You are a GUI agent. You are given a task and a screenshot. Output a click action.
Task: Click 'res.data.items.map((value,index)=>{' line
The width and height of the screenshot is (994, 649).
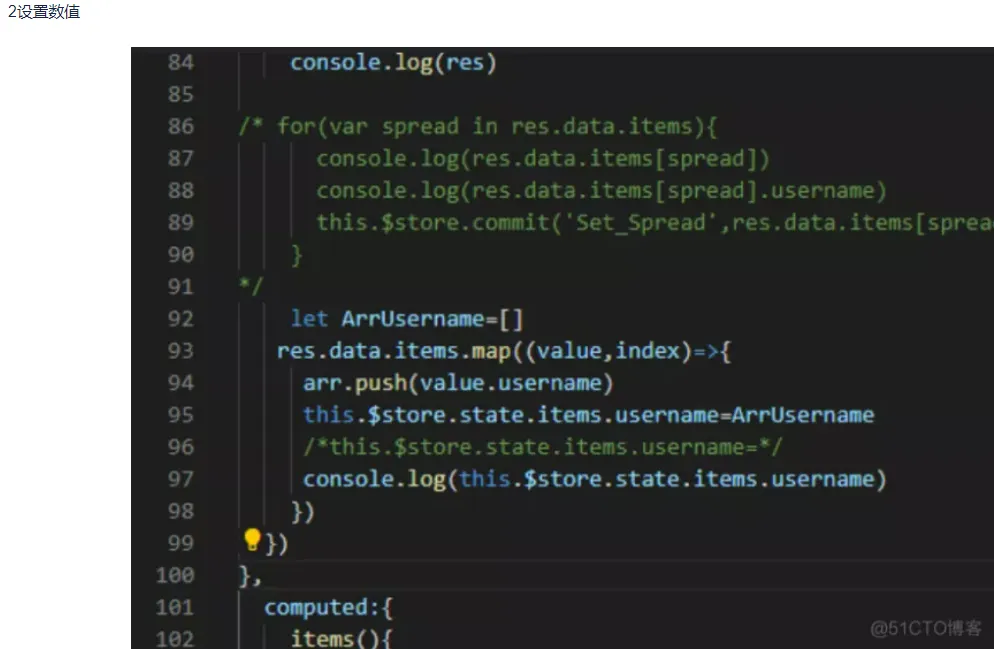[504, 351]
